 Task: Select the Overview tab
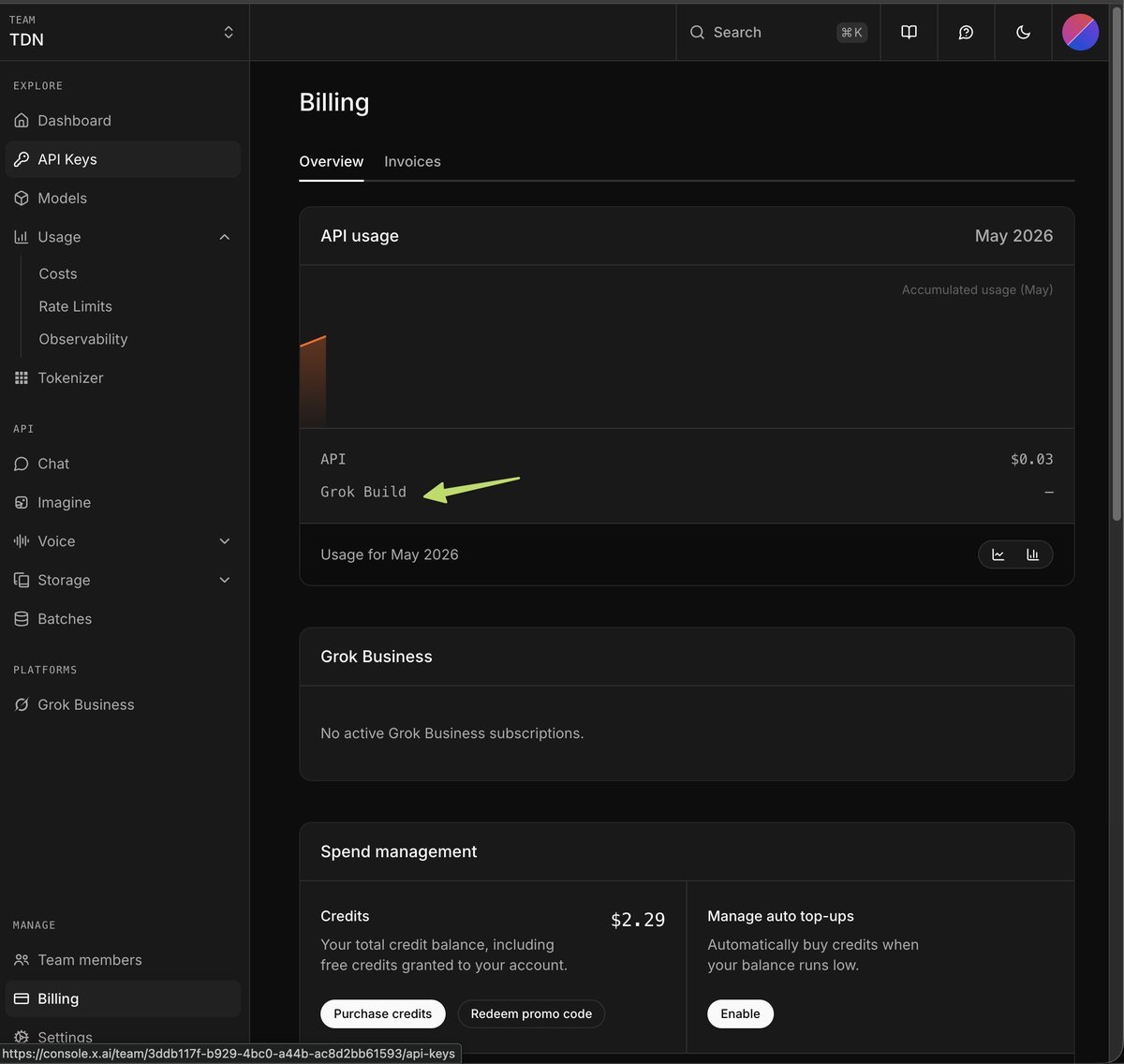pyautogui.click(x=332, y=161)
